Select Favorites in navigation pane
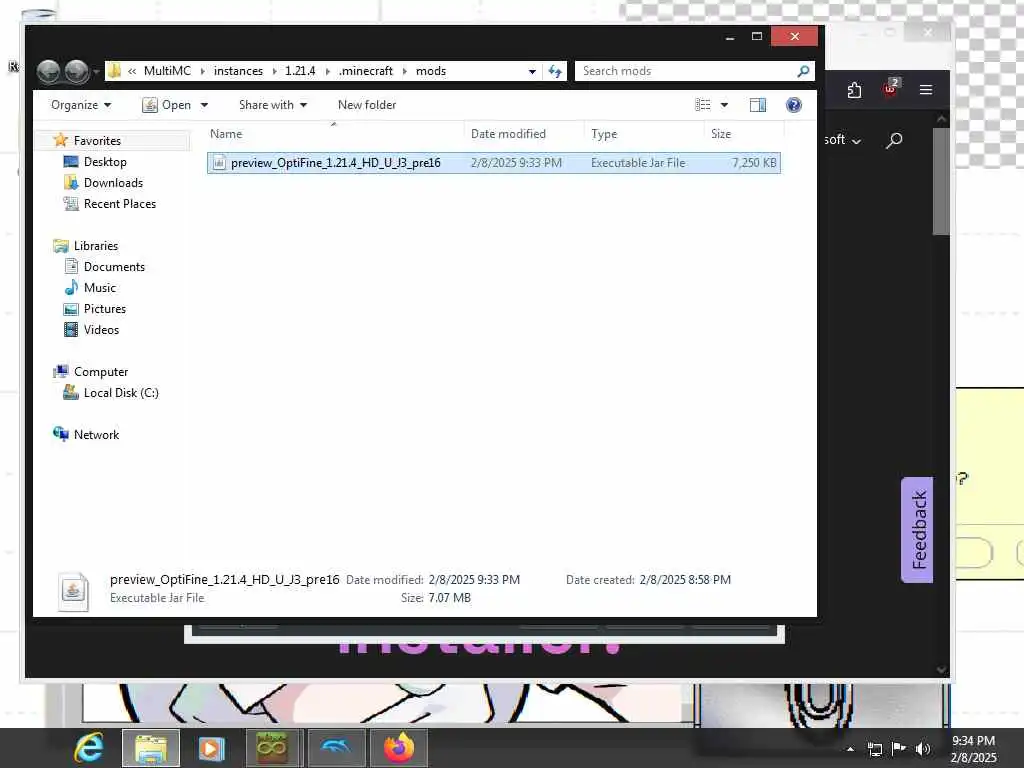This screenshot has width=1024, height=768. (x=97, y=140)
